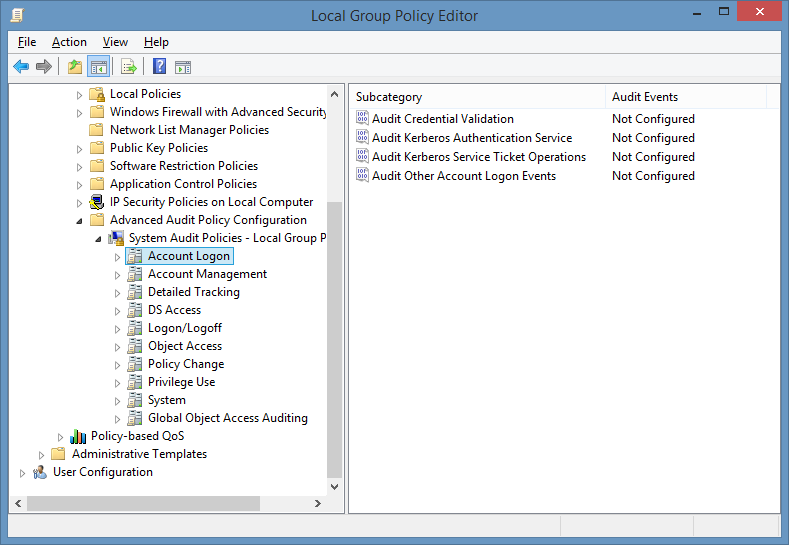Toggle Show/Hide Console Tree toolbar icon
Viewport: 789px width, 545px height.
(x=99, y=66)
